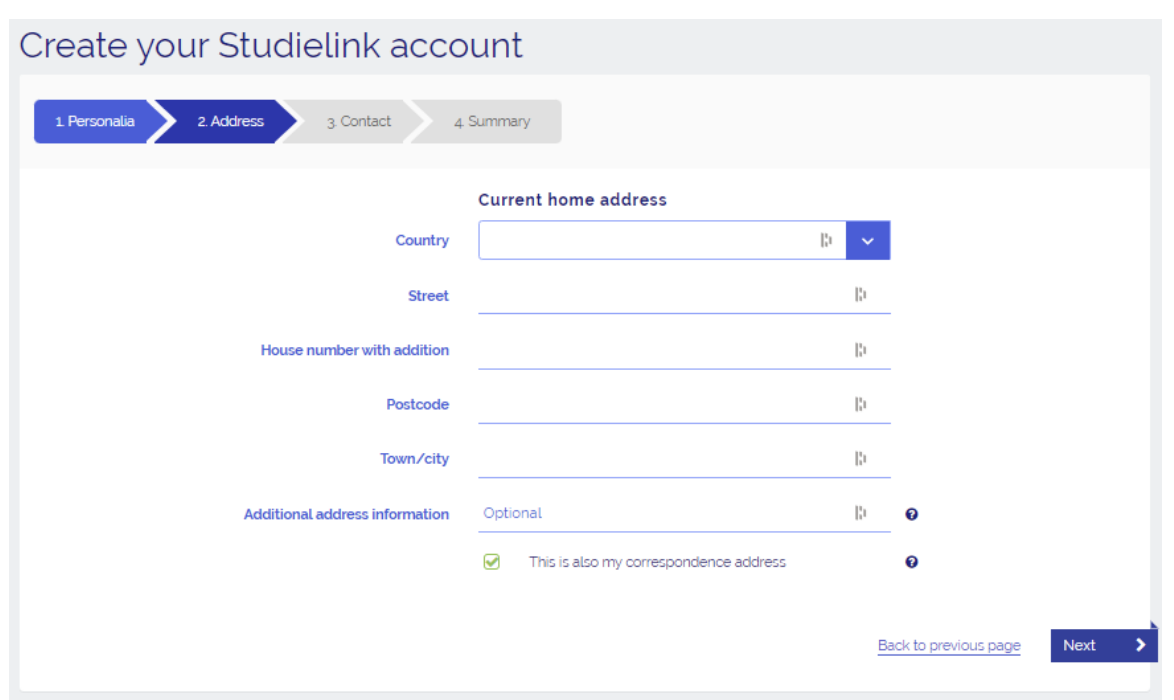The width and height of the screenshot is (1174, 700).
Task: Open the 4. Summary step
Action: [491, 121]
